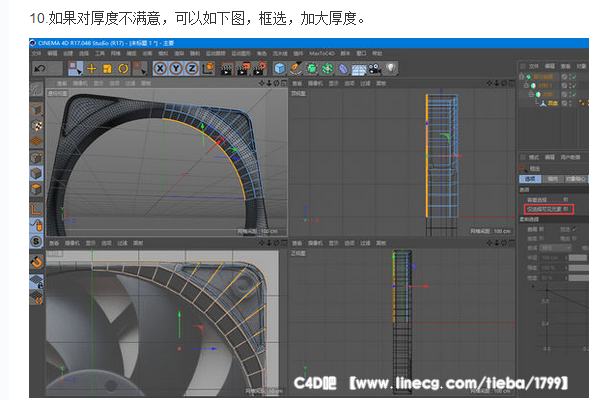Toggle the 表面 checkbox
The width and height of the screenshot is (594, 400).
542,238
